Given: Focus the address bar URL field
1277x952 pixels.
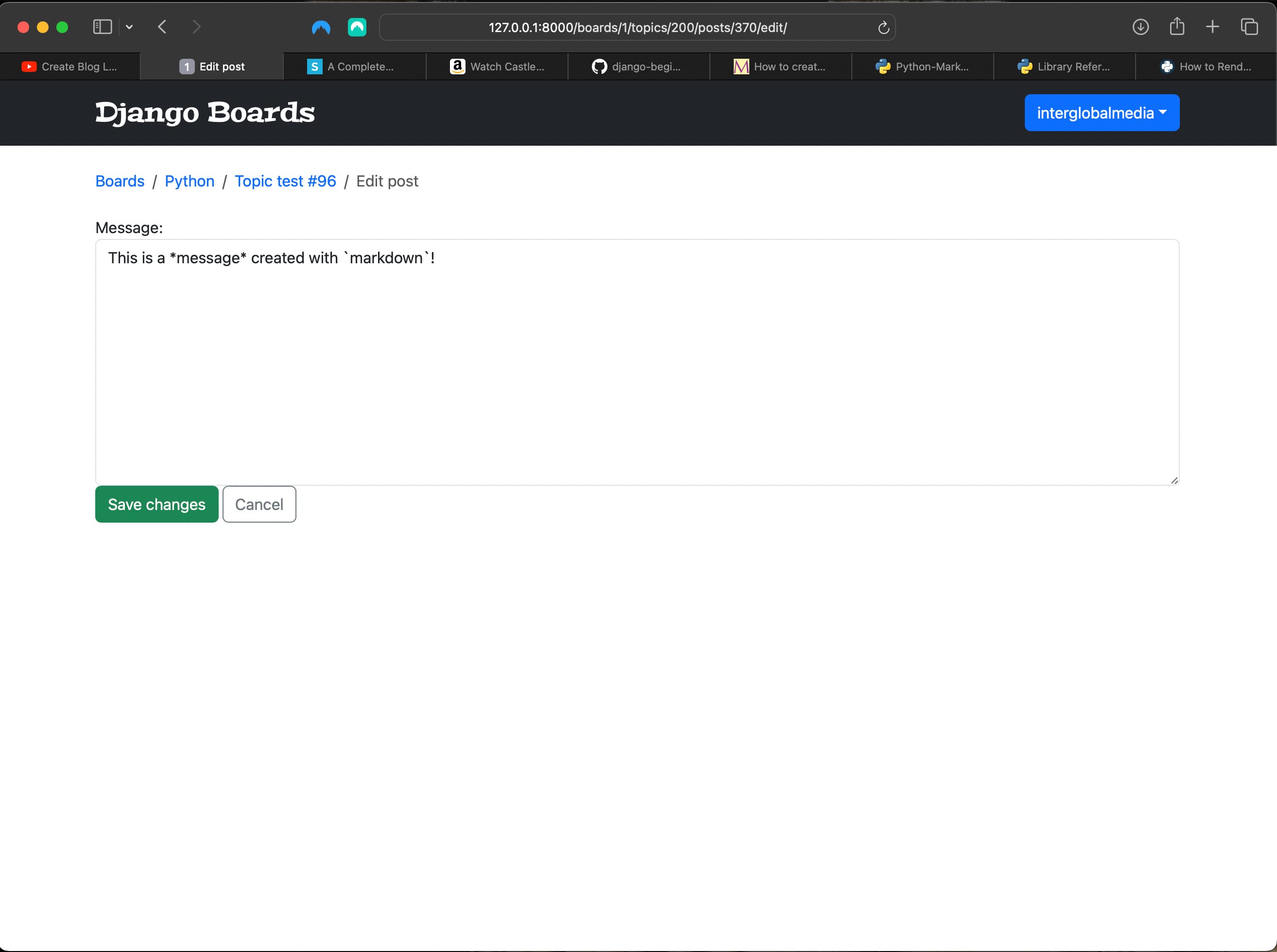Looking at the screenshot, I should point(638,27).
